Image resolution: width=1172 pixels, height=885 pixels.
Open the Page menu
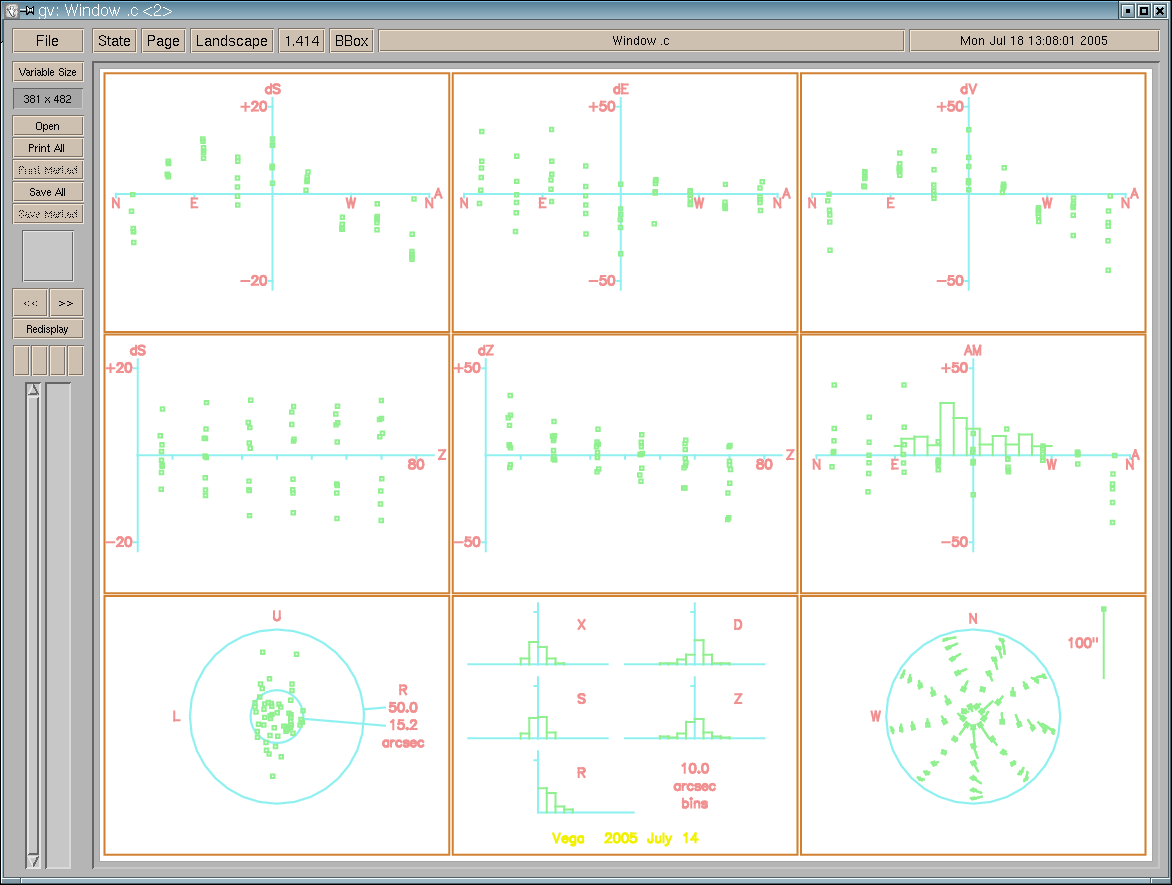[x=163, y=40]
